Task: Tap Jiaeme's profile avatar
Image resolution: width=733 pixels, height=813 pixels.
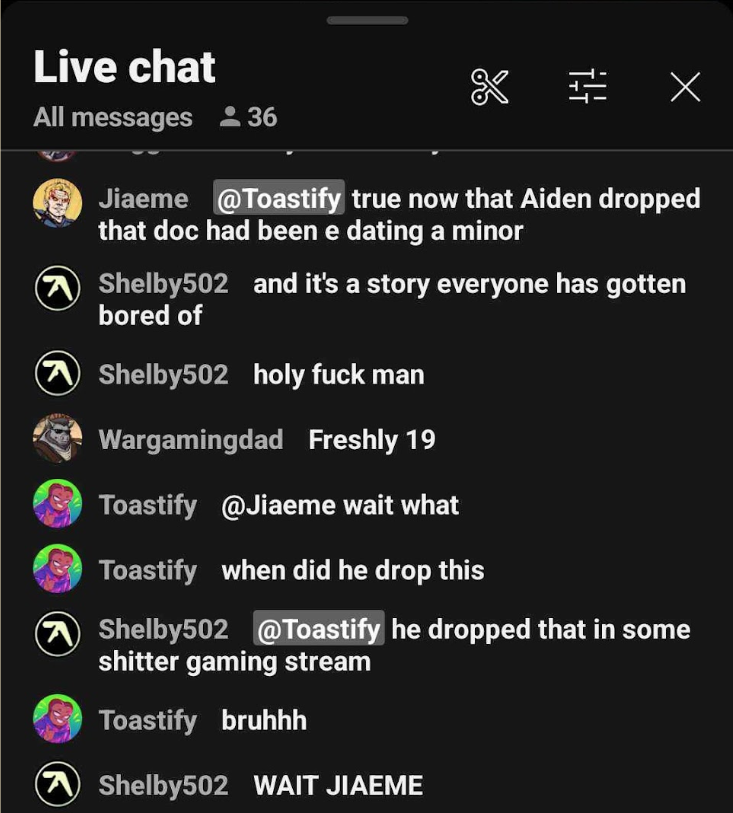Action: click(x=58, y=203)
